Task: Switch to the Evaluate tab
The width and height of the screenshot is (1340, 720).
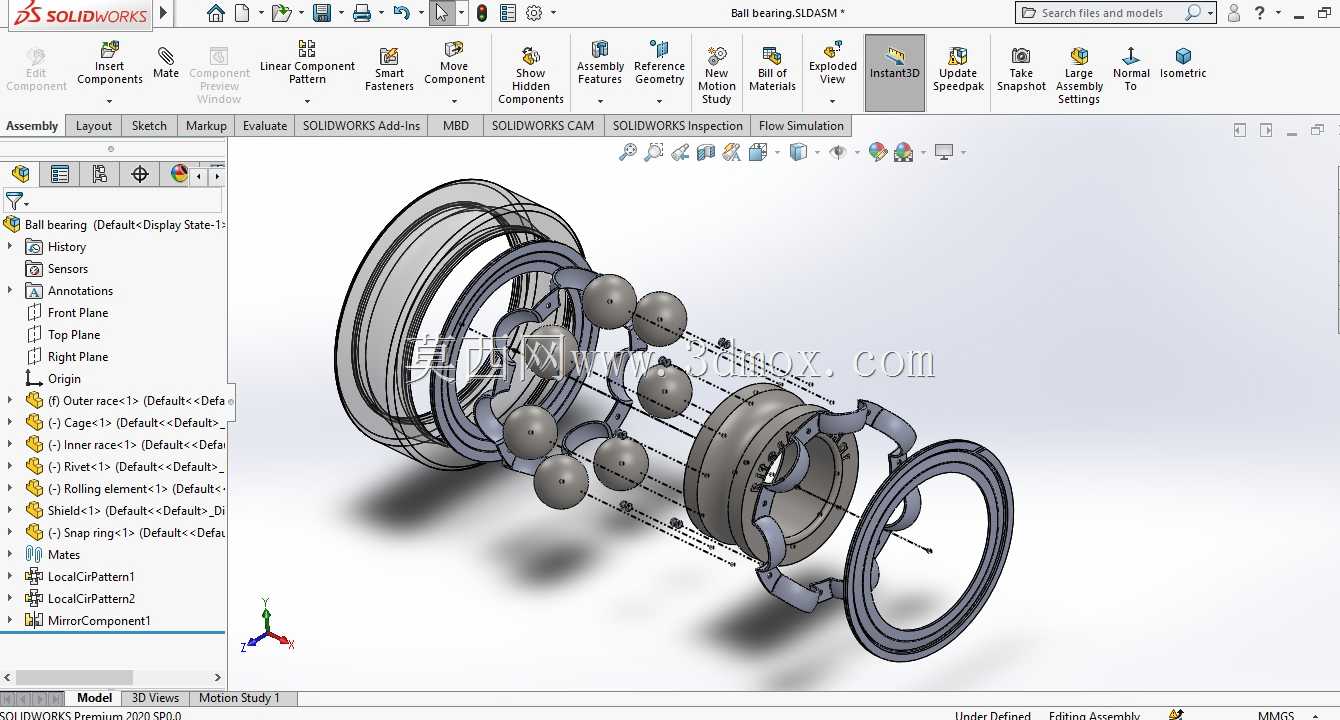Action: [x=265, y=126]
